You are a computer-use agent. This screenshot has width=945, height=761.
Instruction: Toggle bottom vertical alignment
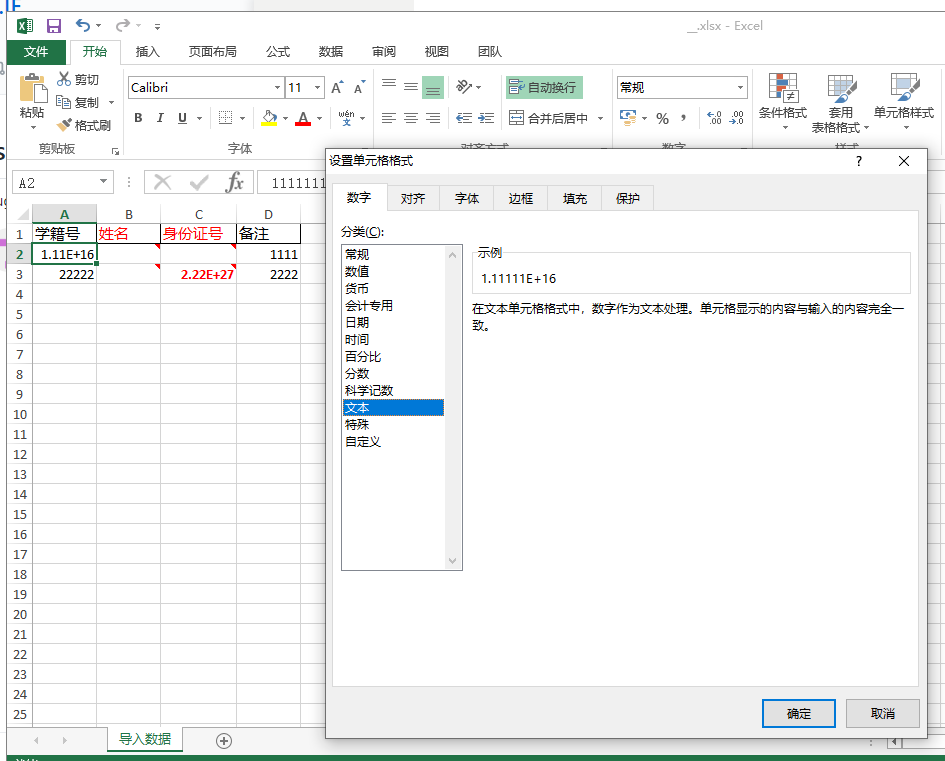(x=433, y=87)
